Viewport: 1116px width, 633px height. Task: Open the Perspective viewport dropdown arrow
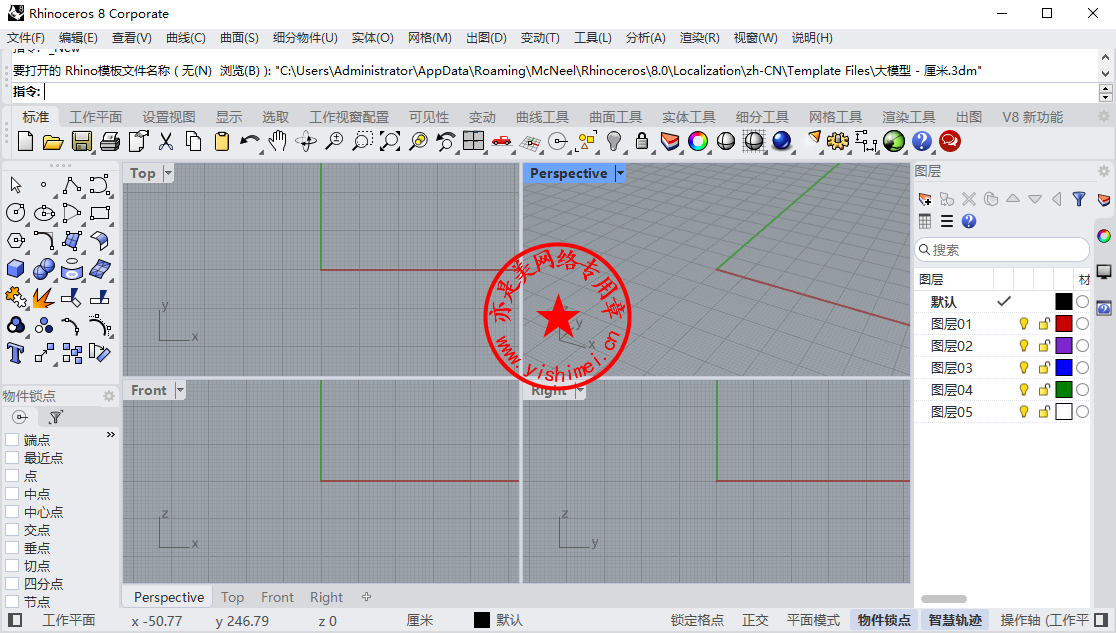620,173
